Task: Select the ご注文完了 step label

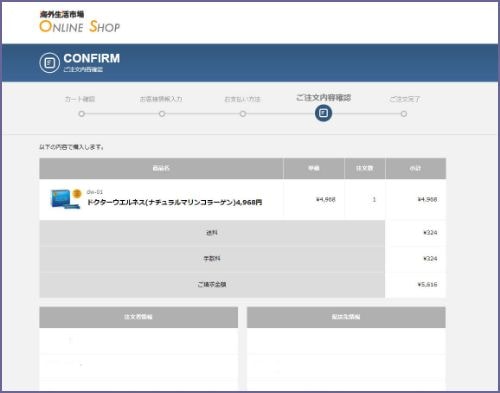Action: (405, 99)
